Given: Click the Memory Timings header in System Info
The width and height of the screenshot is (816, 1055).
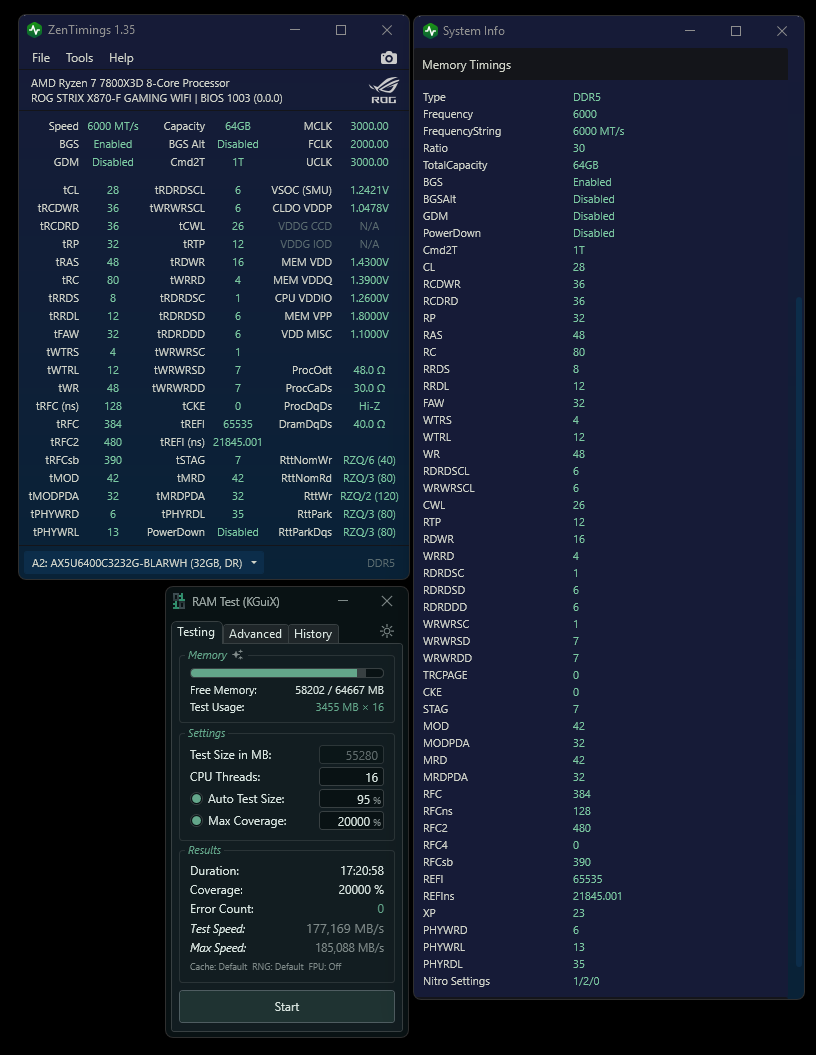Looking at the screenshot, I should (466, 65).
